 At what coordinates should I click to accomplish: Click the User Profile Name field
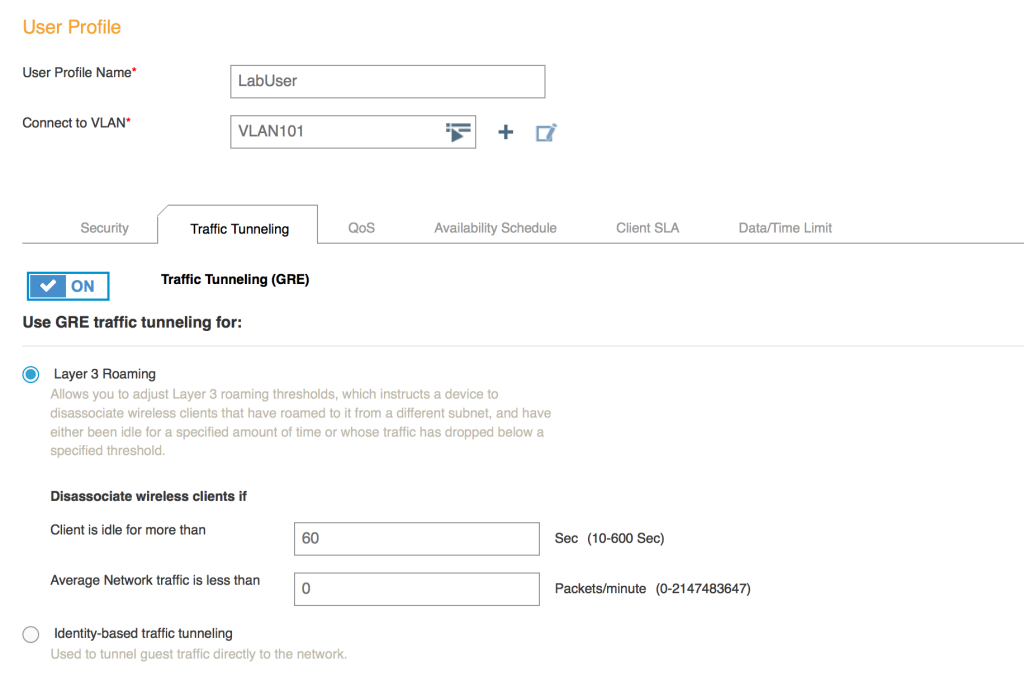pos(388,82)
